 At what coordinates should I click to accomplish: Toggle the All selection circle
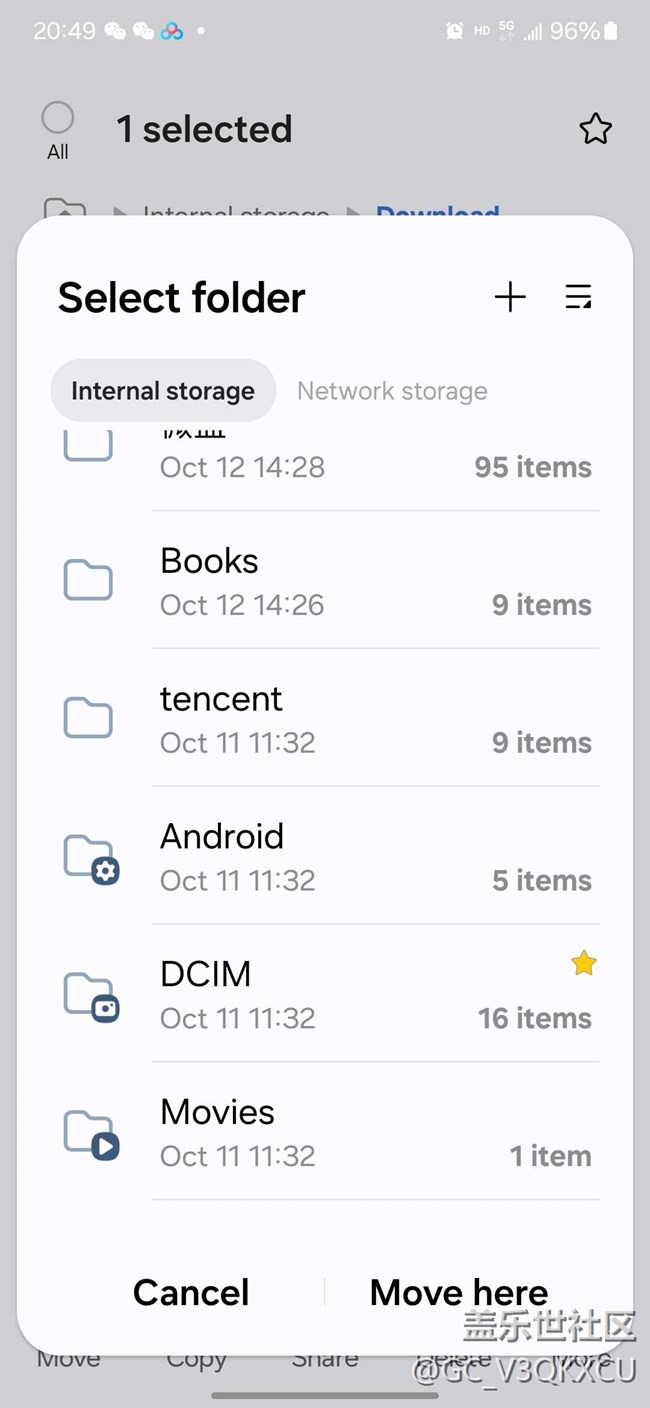pos(58,119)
